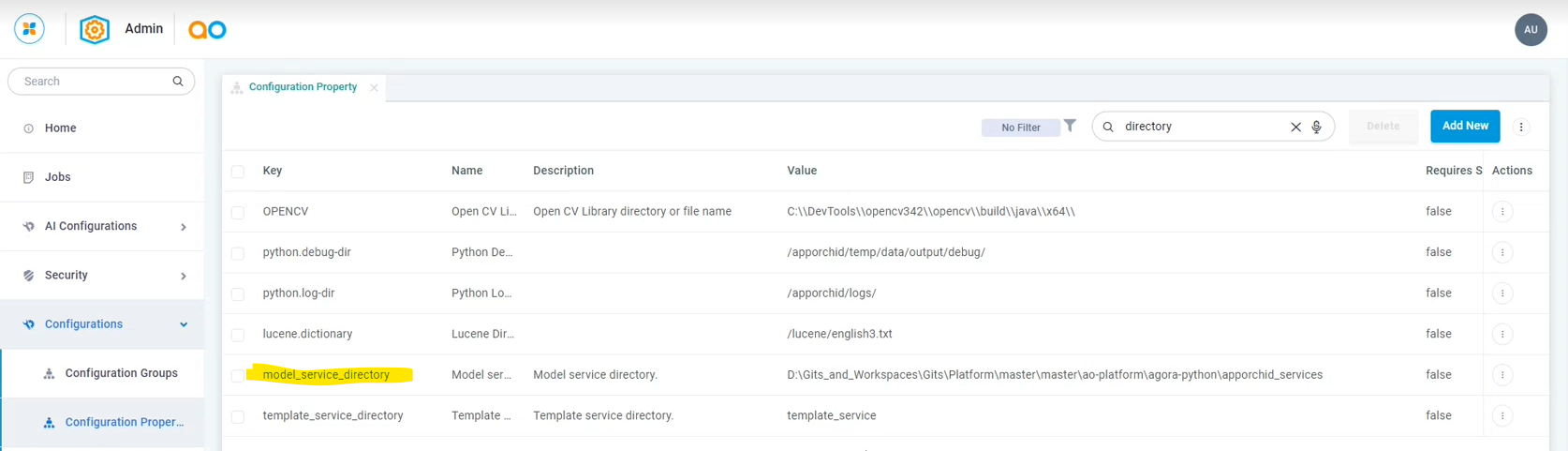Click the sidebar Search input field

coord(94,82)
